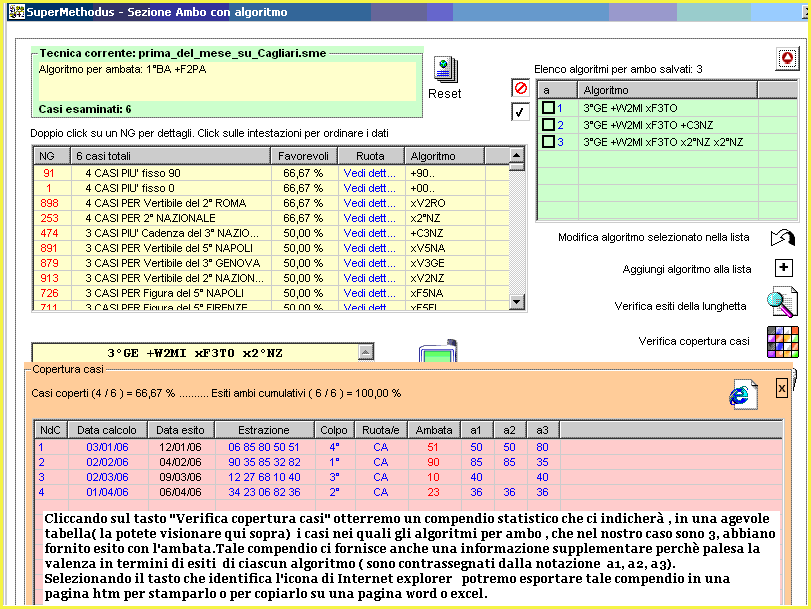Click the Verifica copertura casi grid icon

click(783, 341)
